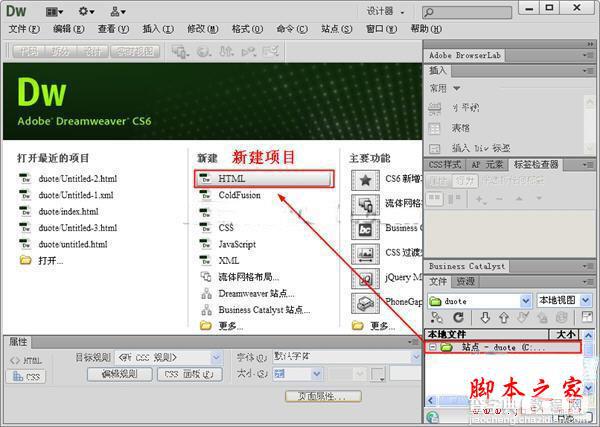Create a new HTML document
Viewport: 600px width, 427px height.
(x=264, y=179)
